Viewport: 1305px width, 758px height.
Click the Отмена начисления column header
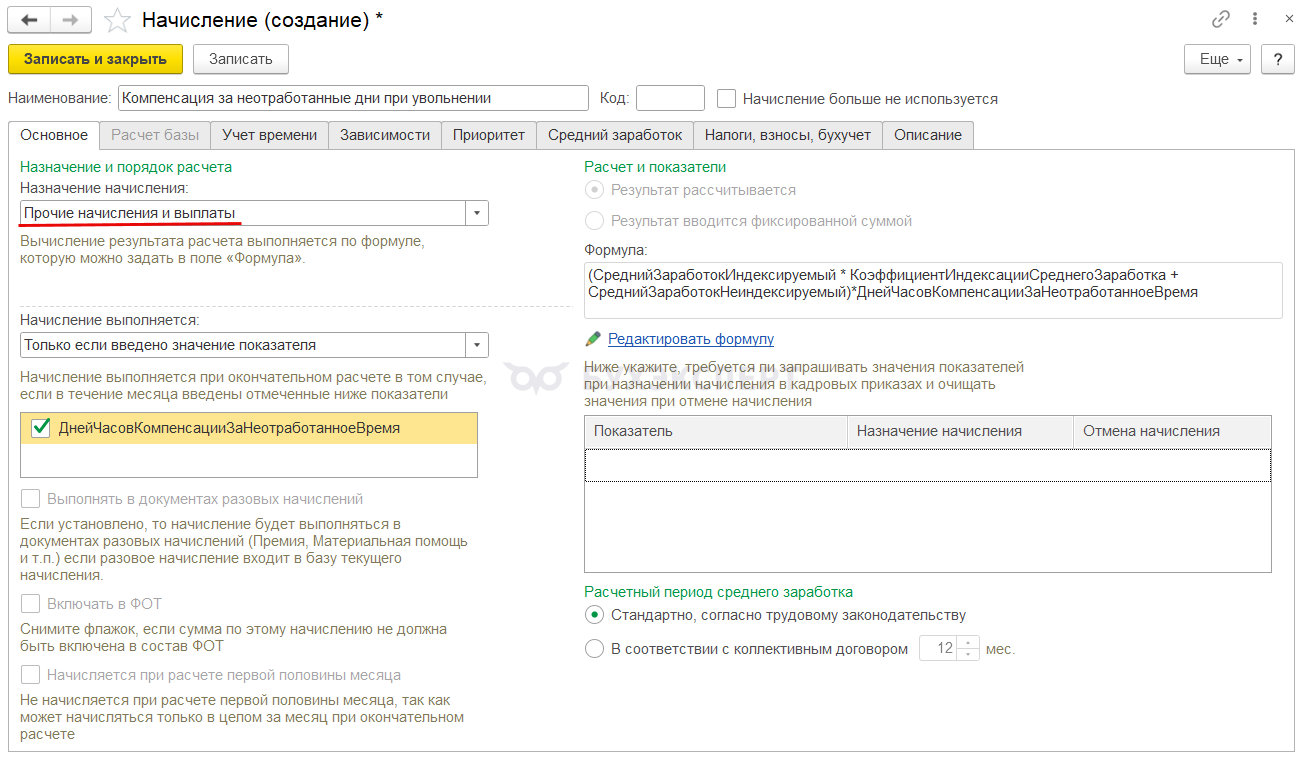point(1171,431)
